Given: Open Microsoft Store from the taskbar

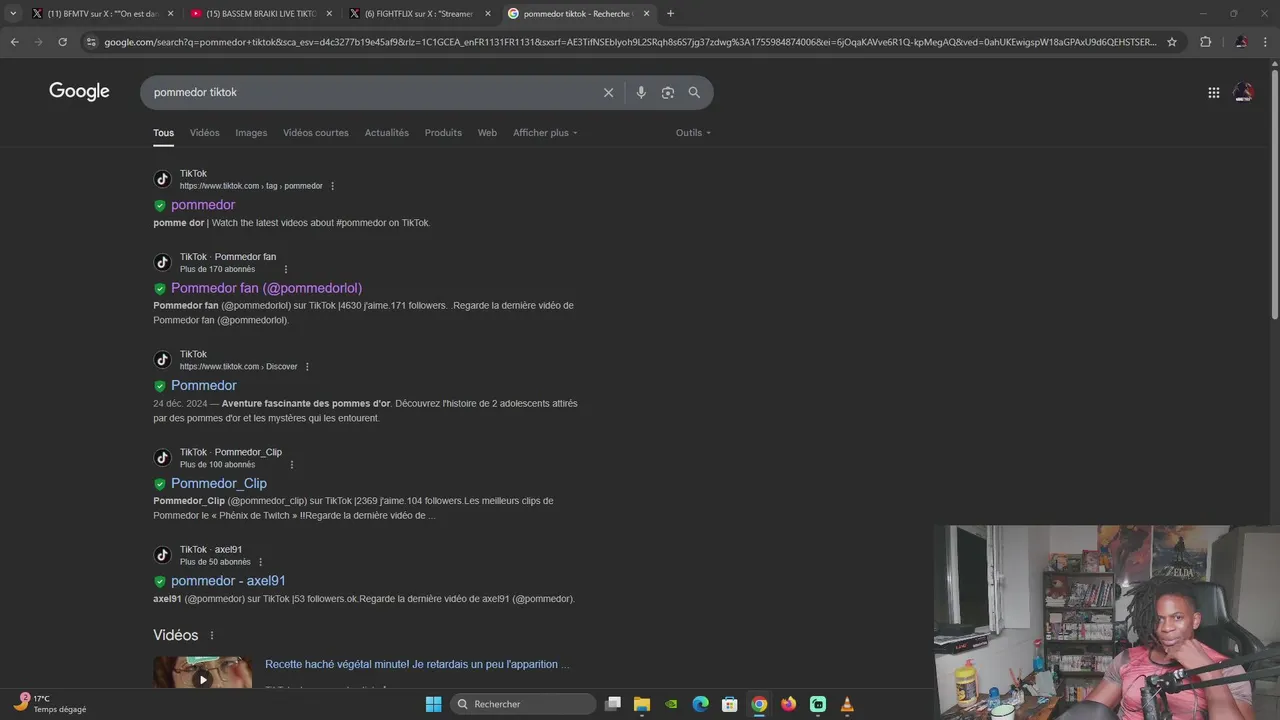Looking at the screenshot, I should [730, 704].
